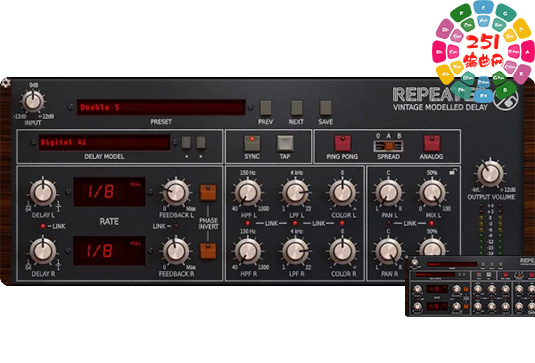
Task: Click the small button left of preset display
Action: (x=71, y=107)
